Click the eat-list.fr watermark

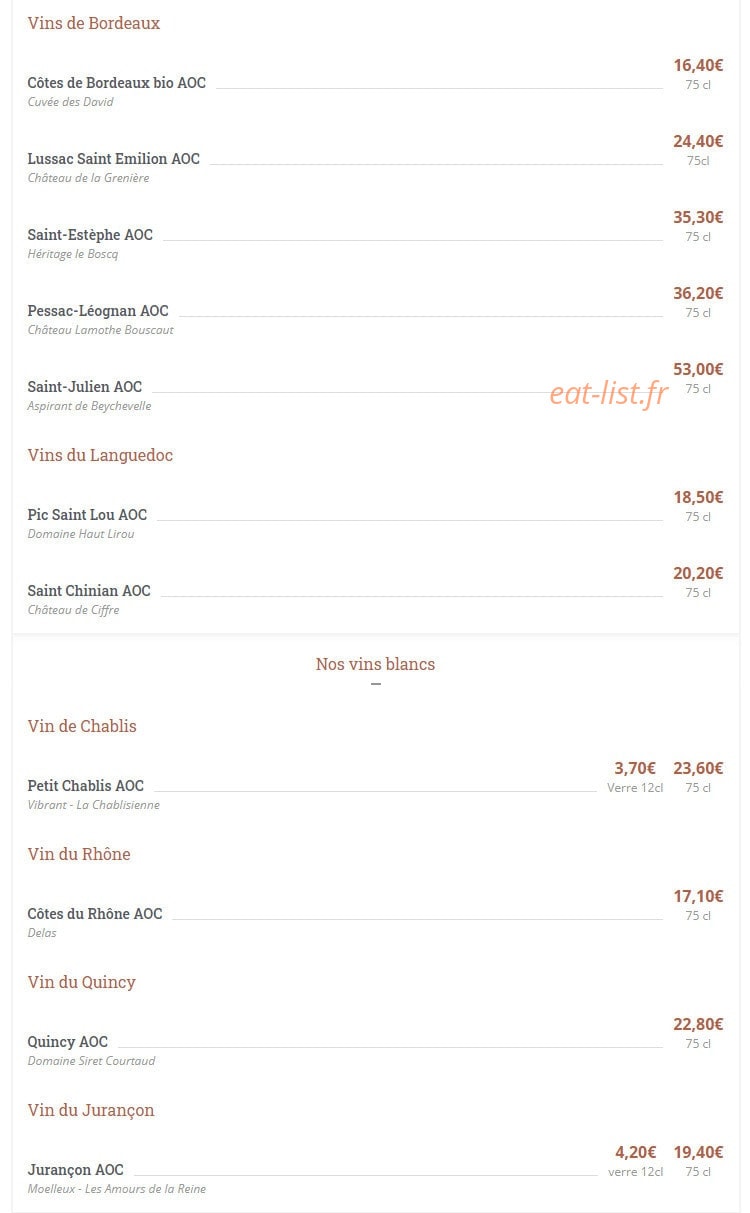pos(608,393)
